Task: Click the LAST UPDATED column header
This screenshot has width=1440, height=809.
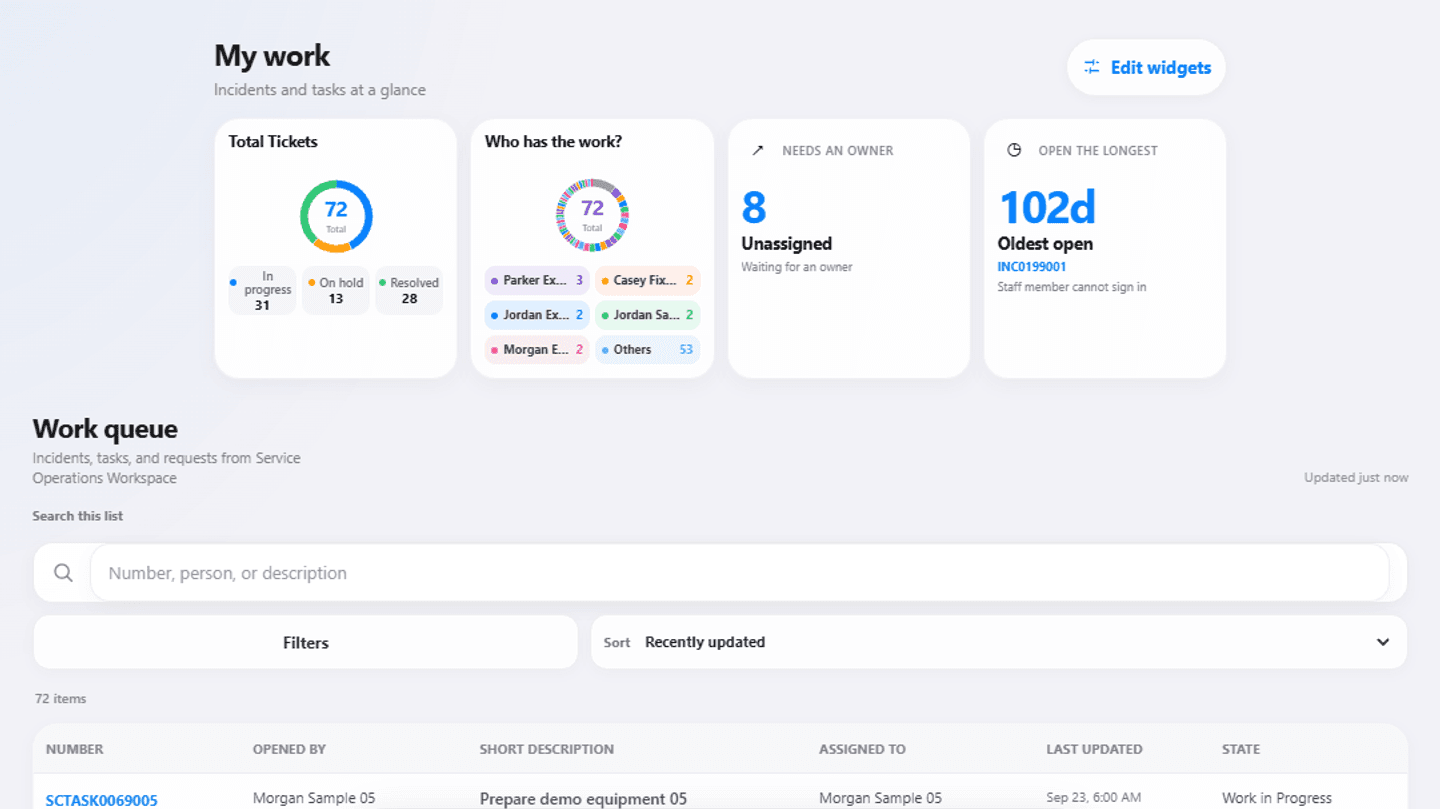Action: 1094,749
